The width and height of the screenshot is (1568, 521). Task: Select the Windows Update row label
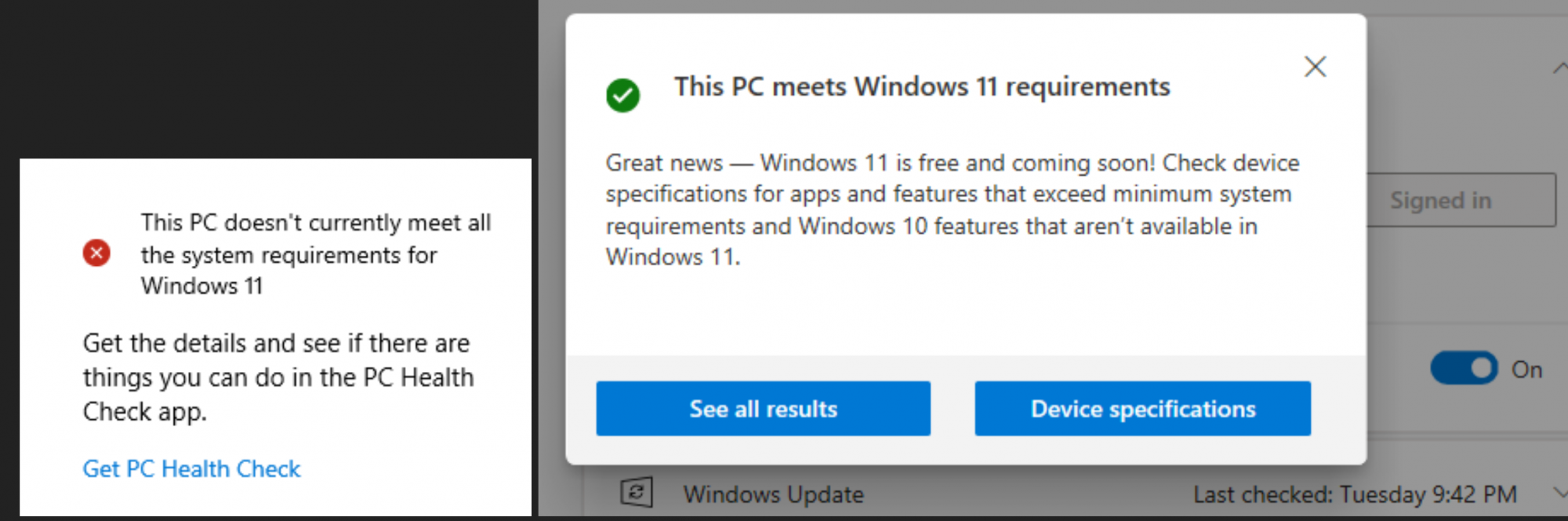pos(773,494)
